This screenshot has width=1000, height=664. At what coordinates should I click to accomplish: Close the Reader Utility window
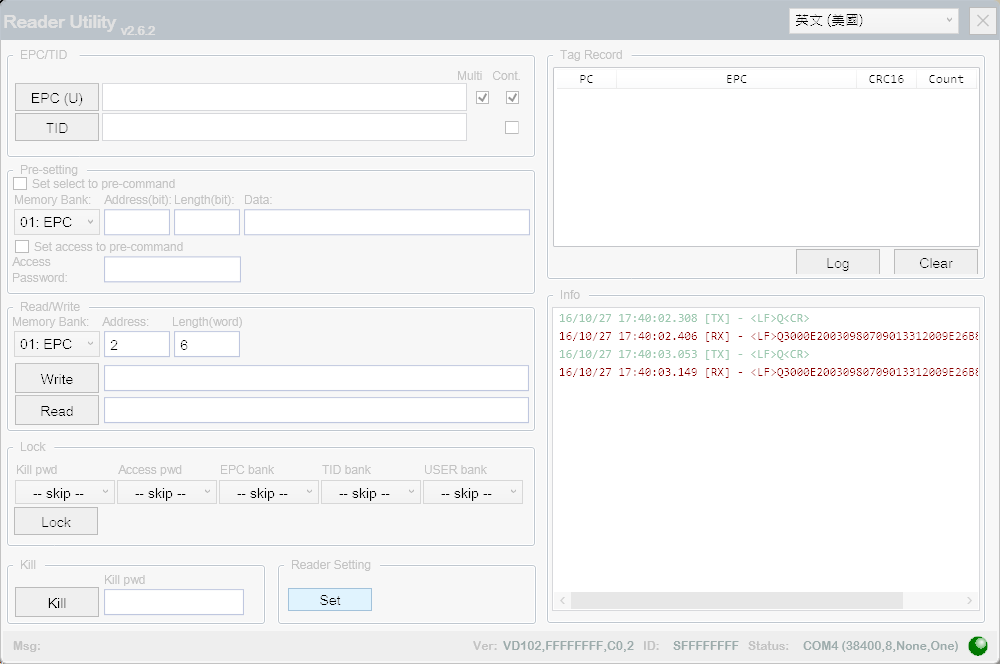pos(982,21)
